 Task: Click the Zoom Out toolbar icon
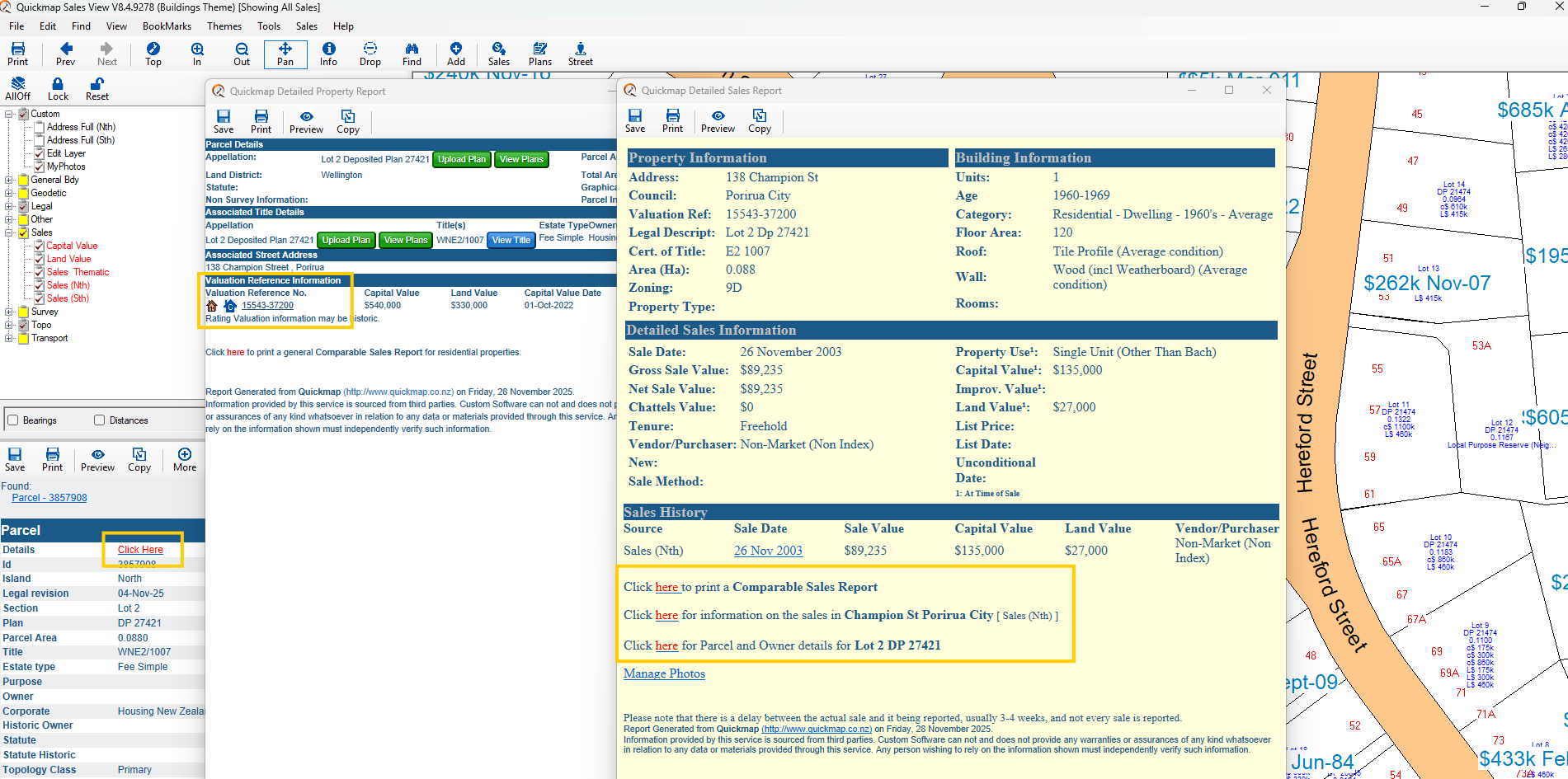[x=242, y=54]
